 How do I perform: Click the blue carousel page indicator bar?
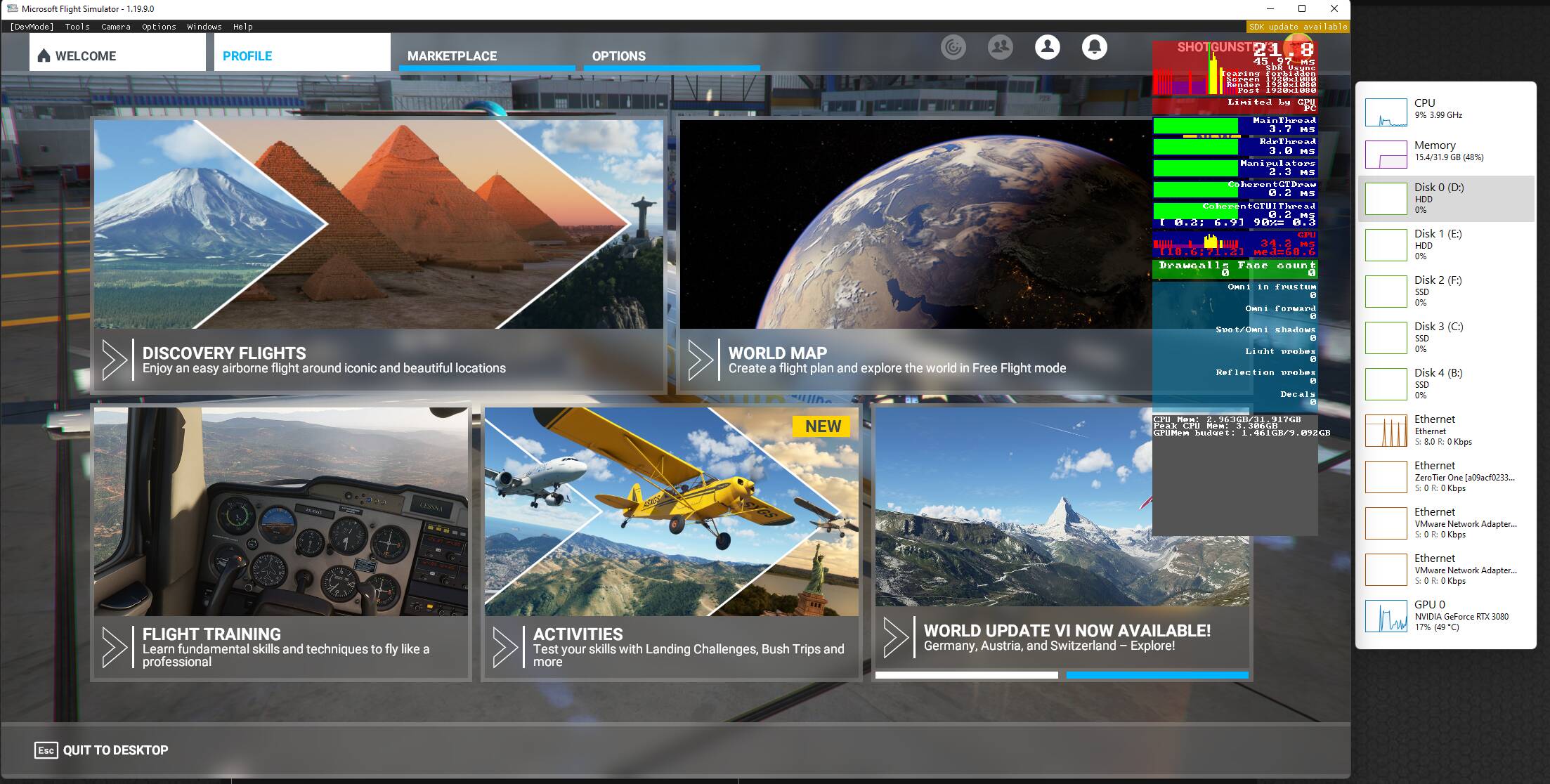(x=1157, y=675)
